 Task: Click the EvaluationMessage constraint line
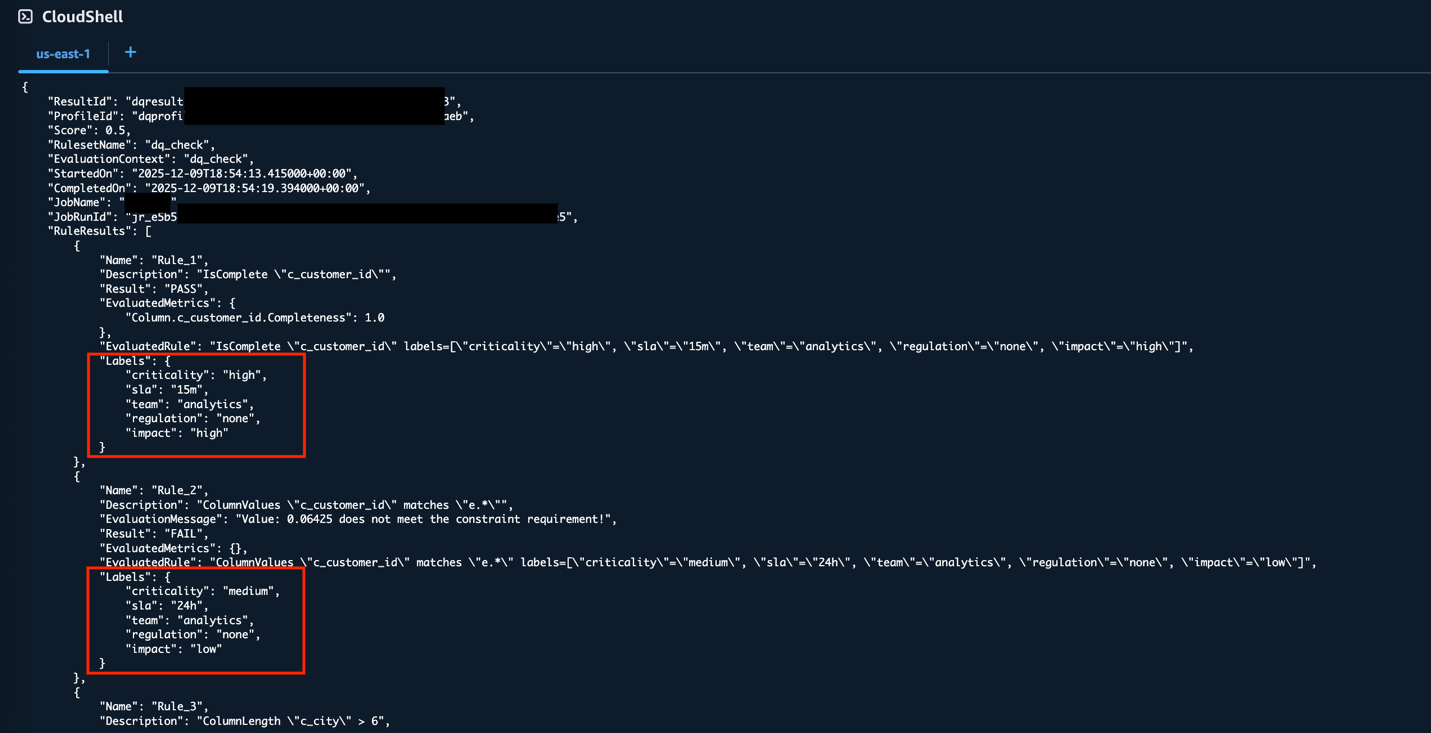coord(358,519)
